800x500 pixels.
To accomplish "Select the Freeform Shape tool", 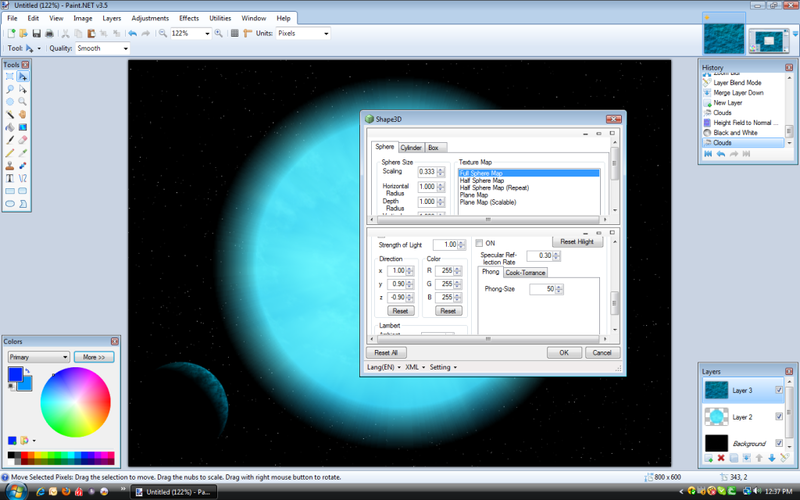I will pyautogui.click(x=22, y=204).
